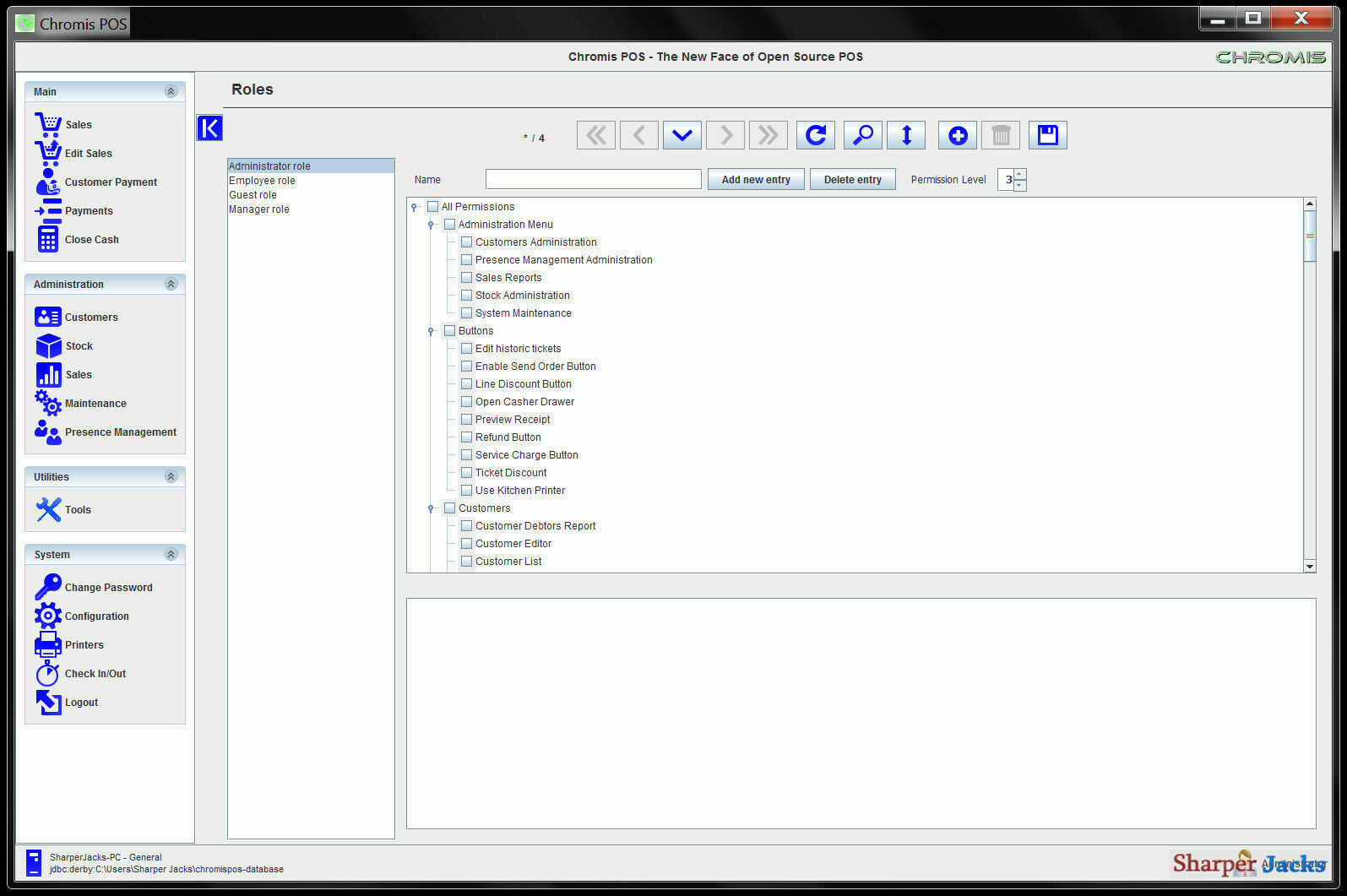This screenshot has height=896, width=1347.
Task: Click the Name input field
Action: pyautogui.click(x=594, y=179)
